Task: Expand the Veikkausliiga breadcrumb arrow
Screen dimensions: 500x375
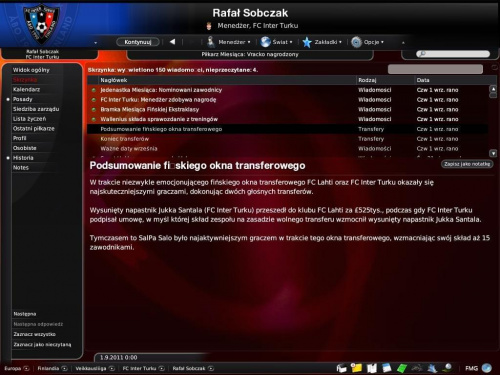Action: click(112, 368)
